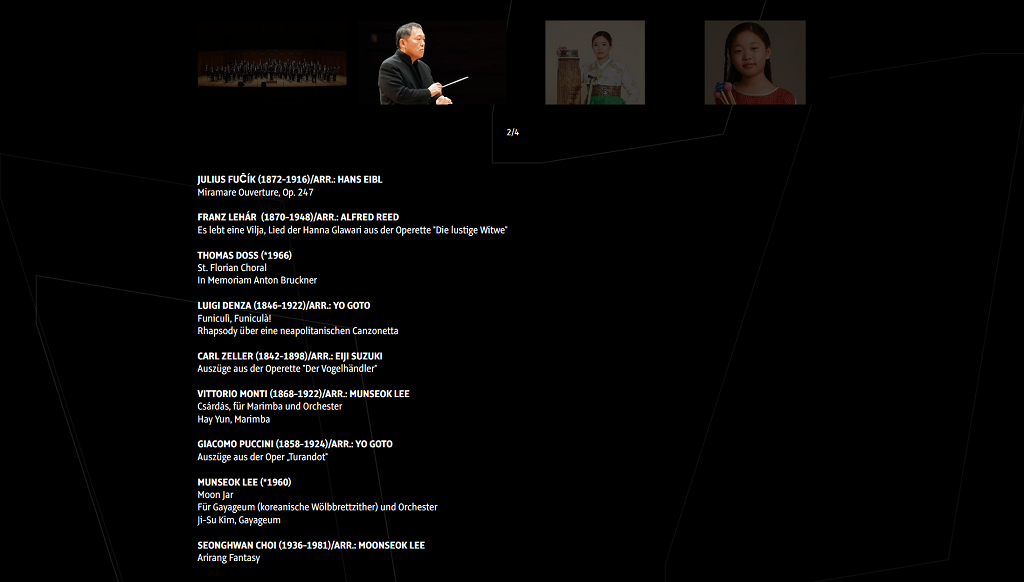Select the Julius Fučík composer heading
1024x582 pixels.
click(289, 180)
